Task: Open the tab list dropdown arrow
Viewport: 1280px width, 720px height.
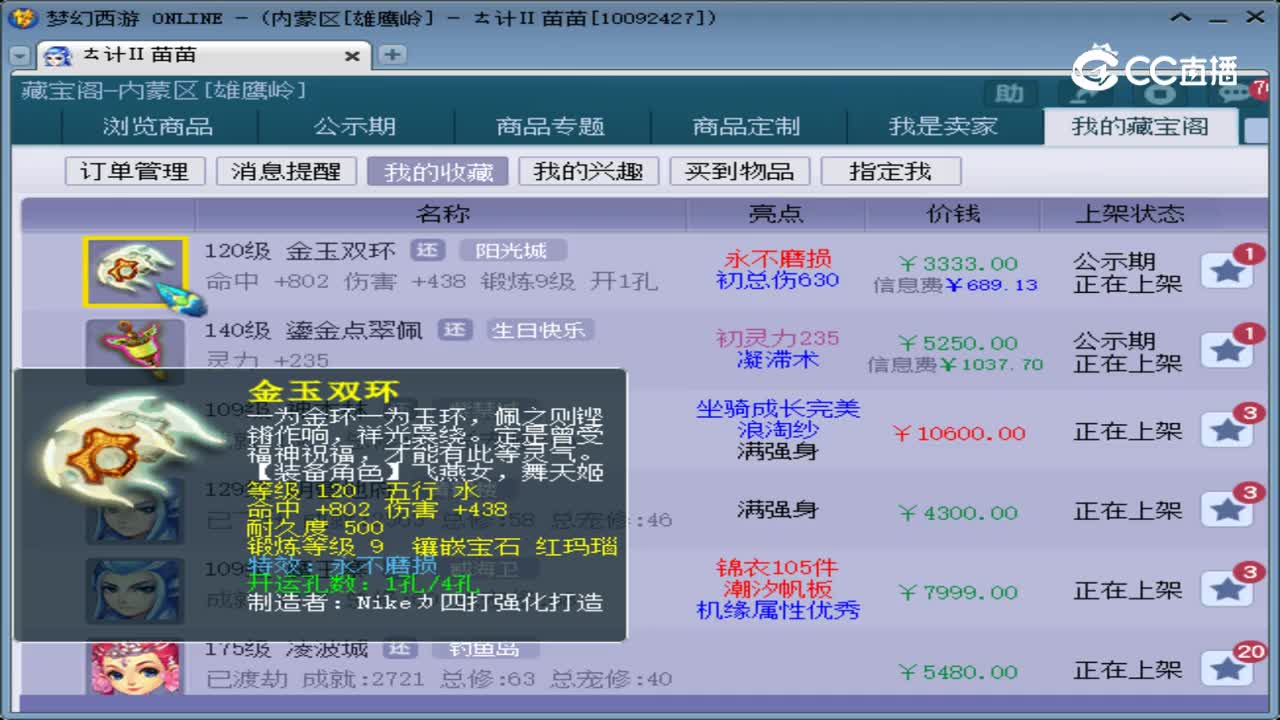Action: pos(20,57)
